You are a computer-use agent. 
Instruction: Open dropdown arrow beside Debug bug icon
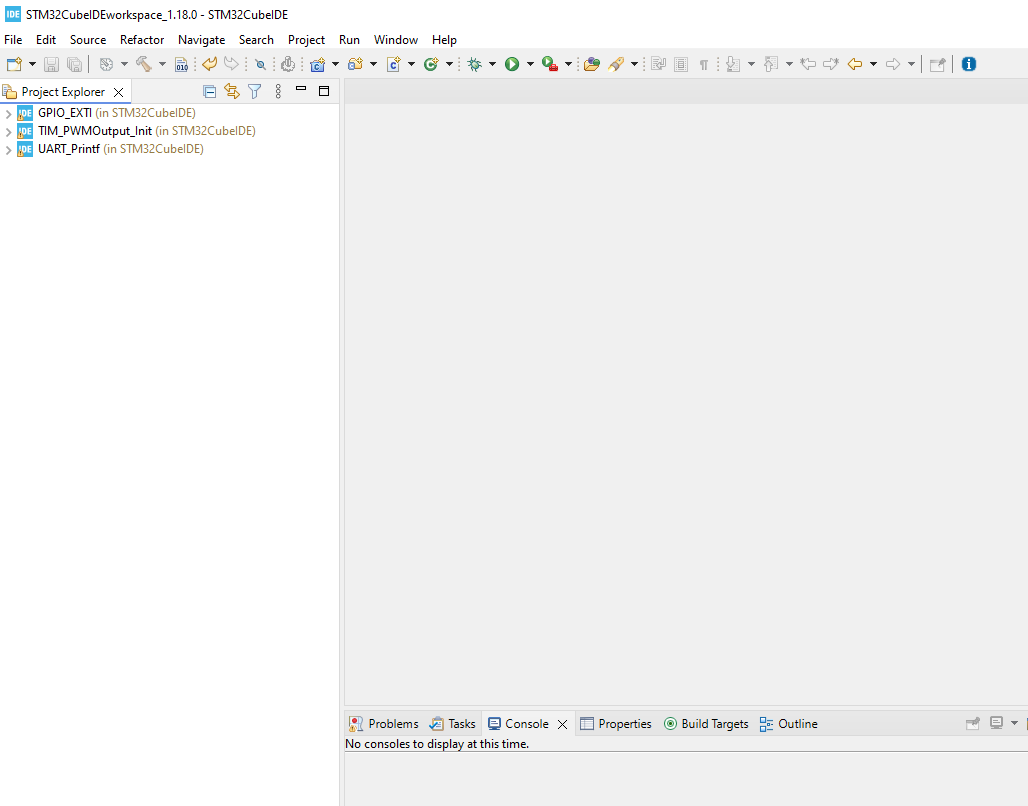(492, 64)
